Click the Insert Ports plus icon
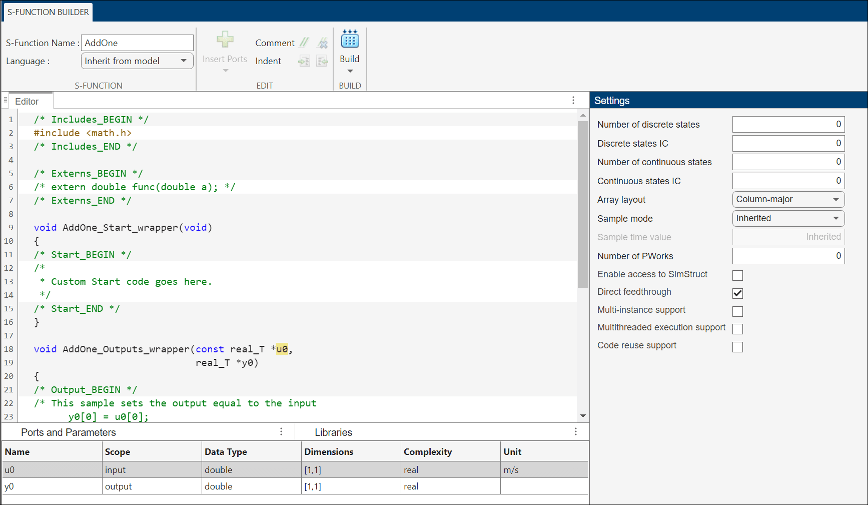This screenshot has height=505, width=868. tap(225, 39)
